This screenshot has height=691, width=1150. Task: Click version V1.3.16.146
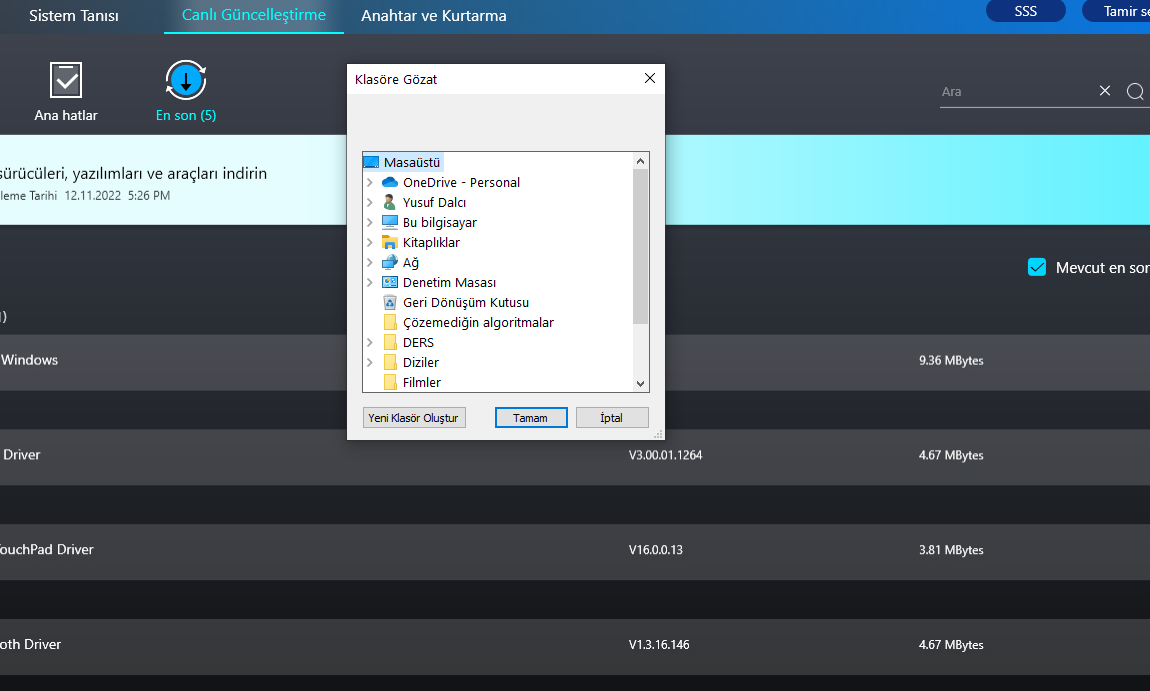(x=659, y=644)
